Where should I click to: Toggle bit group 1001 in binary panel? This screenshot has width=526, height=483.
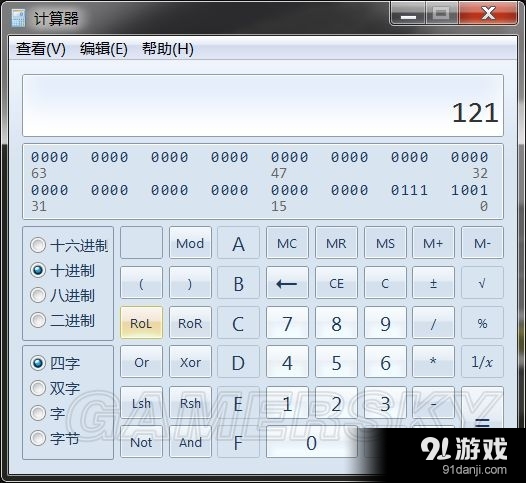469,190
